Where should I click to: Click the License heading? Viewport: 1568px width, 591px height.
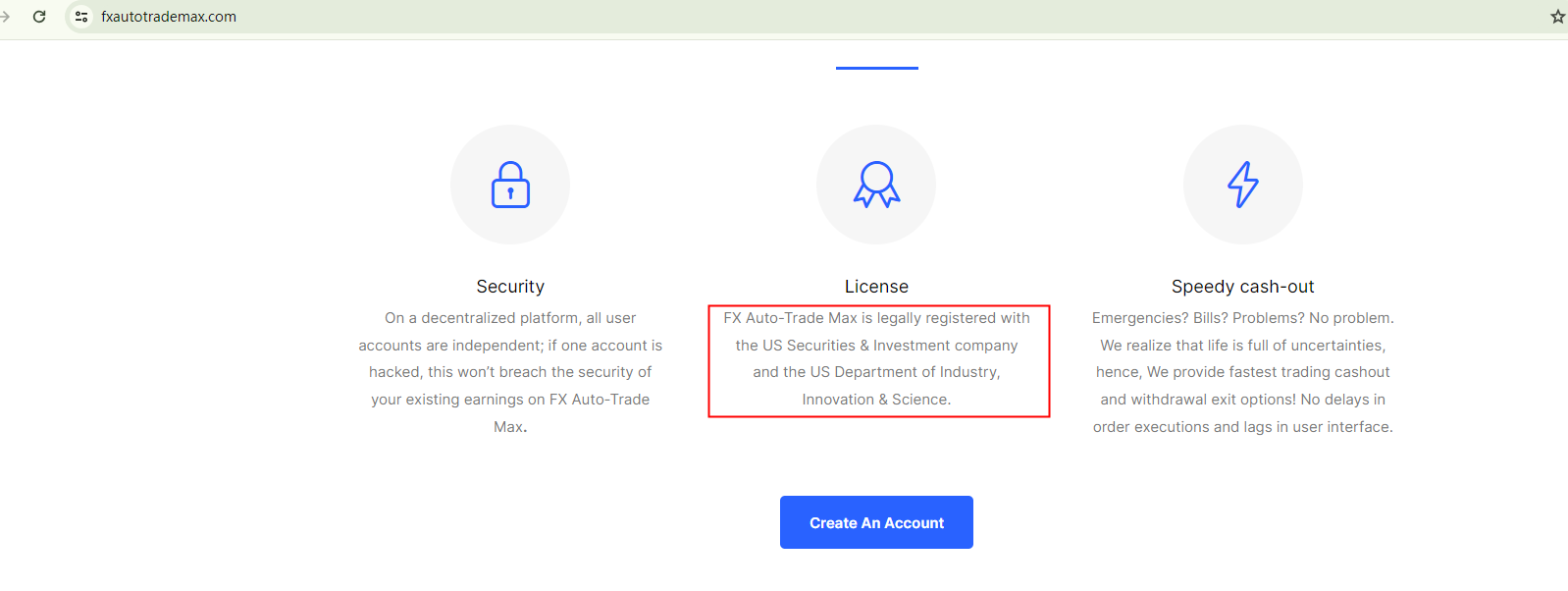876,287
